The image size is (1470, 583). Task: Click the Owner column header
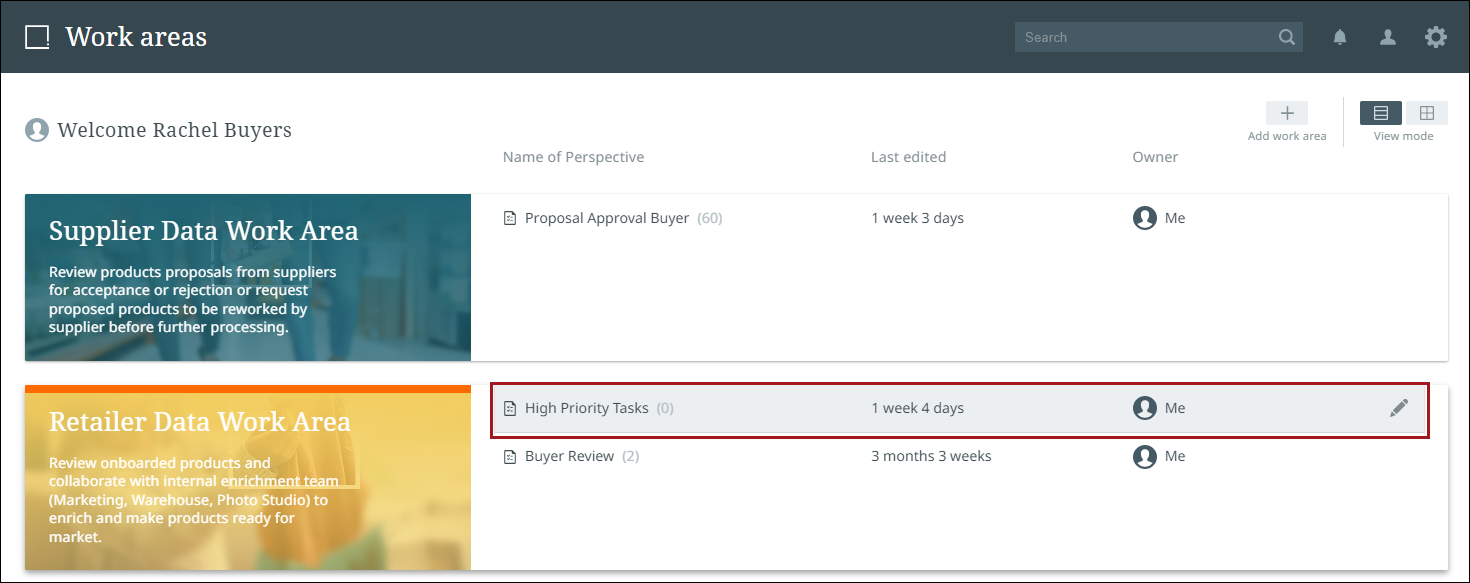pos(1155,157)
